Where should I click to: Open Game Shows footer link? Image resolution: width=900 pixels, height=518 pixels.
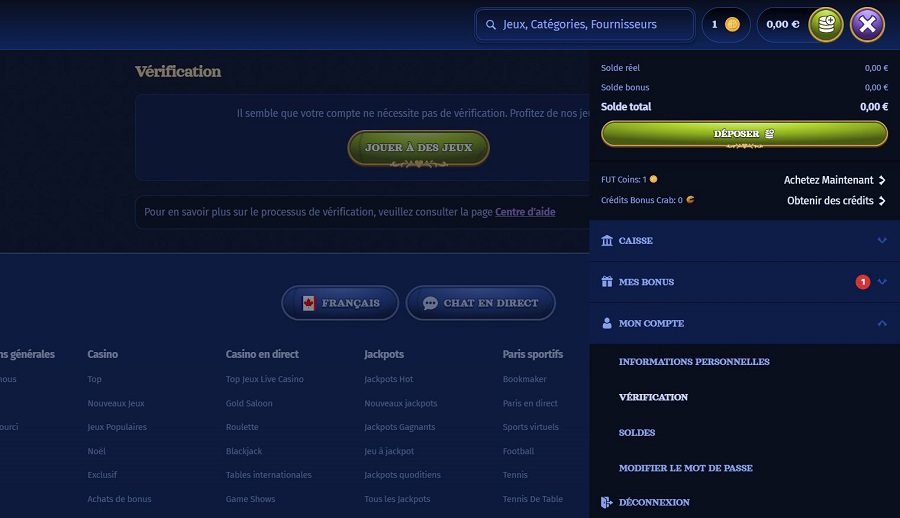250,499
